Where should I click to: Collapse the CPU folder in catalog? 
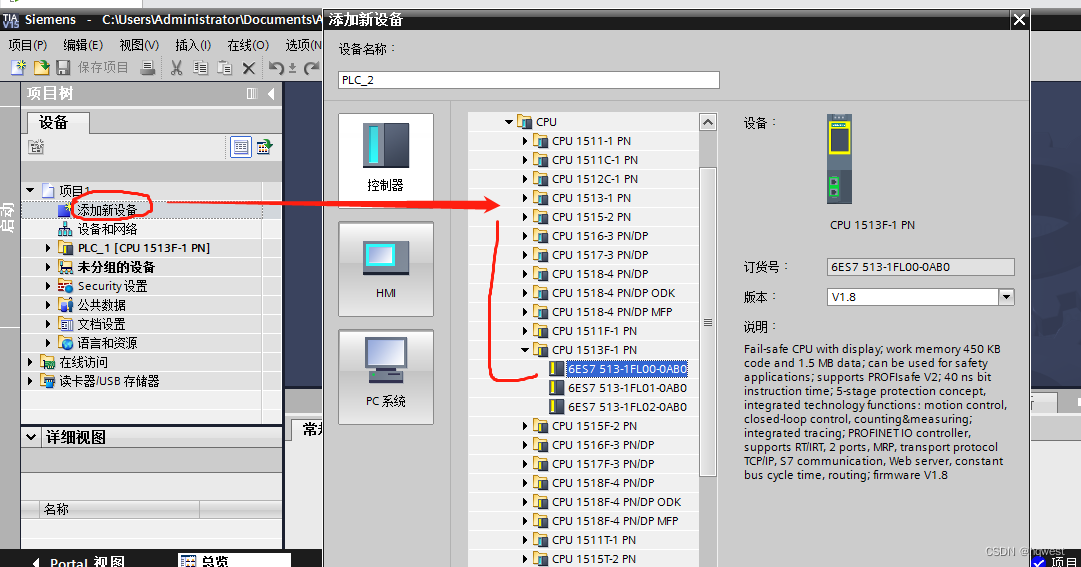click(509, 122)
